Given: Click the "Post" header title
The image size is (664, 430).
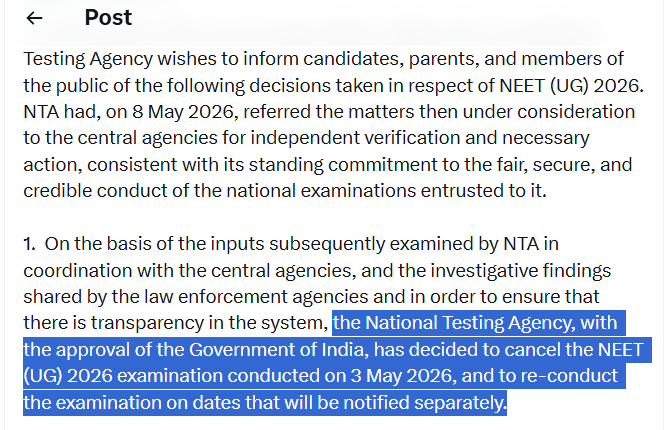Looking at the screenshot, I should (x=108, y=18).
